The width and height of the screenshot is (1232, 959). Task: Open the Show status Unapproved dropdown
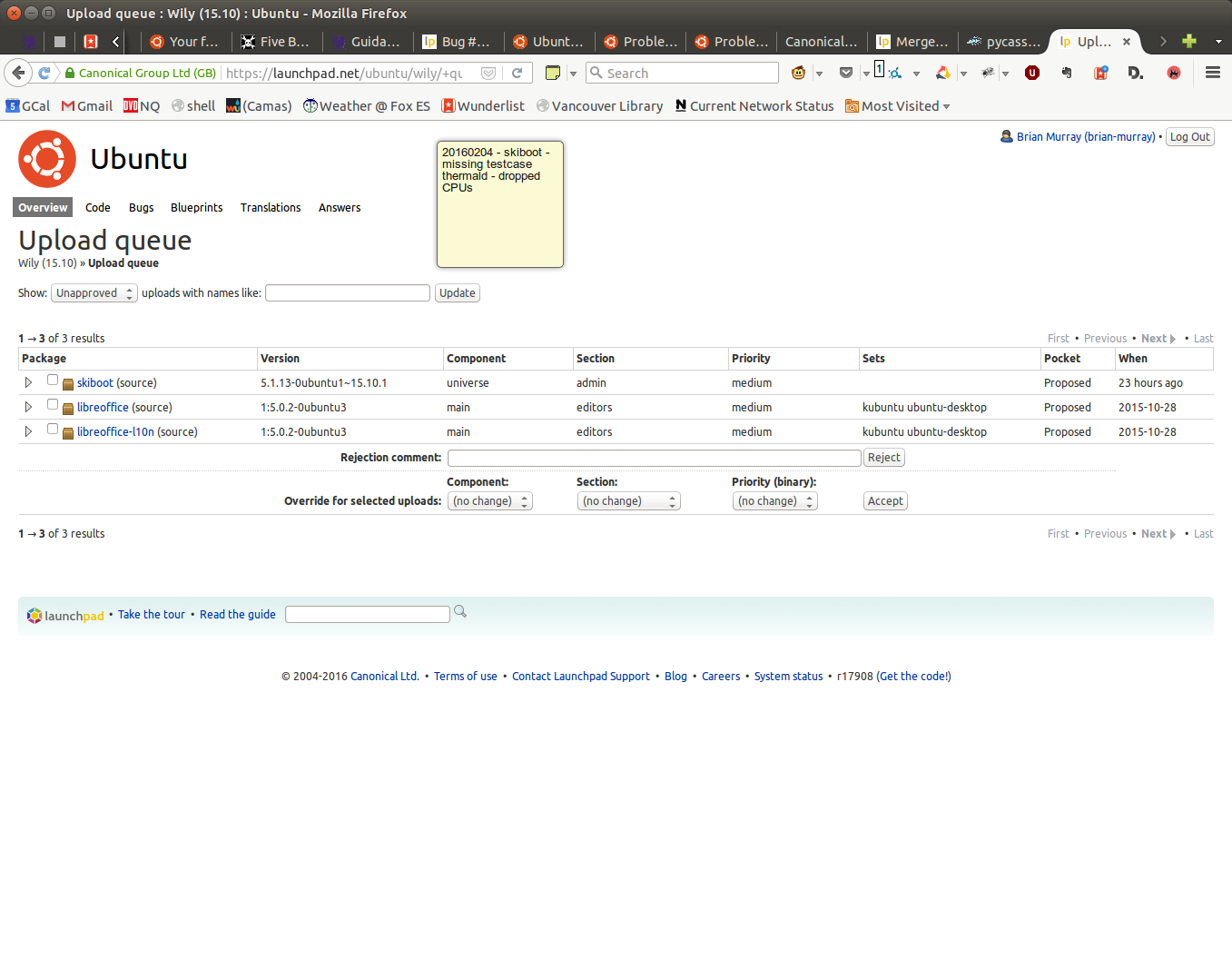pyautogui.click(x=94, y=293)
